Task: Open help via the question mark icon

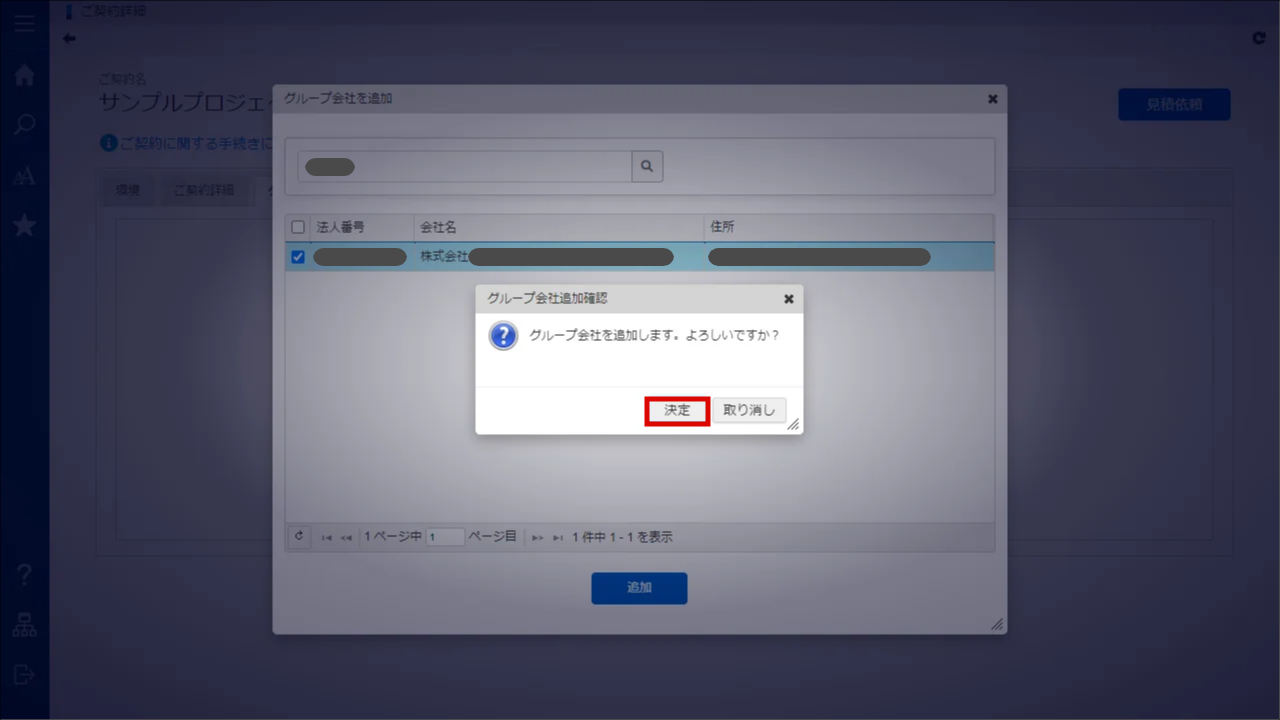Action: 24,575
